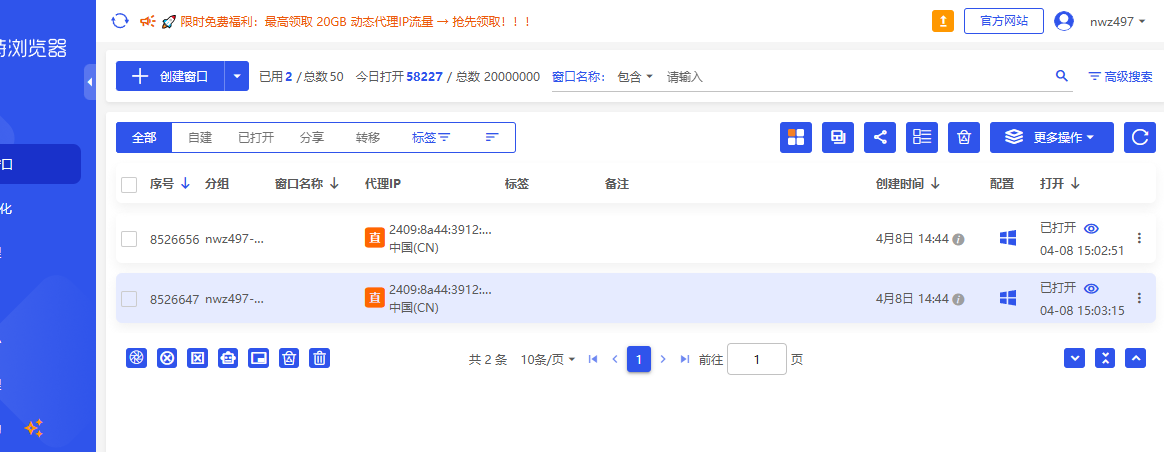Click the recycle bin icon in bottom toolbar
The image size is (1164, 452).
click(289, 358)
